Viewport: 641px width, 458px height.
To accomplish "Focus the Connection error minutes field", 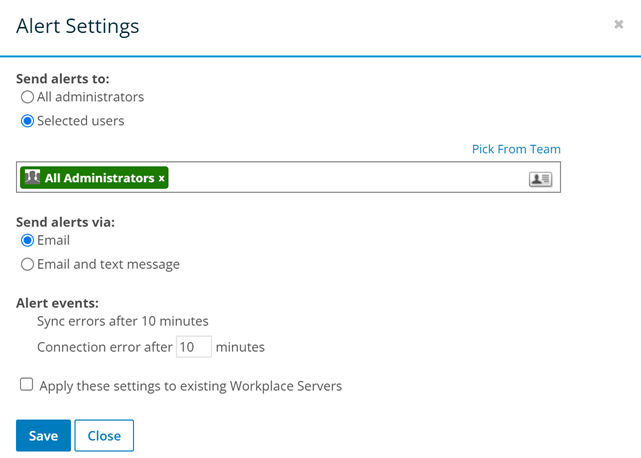I will tap(193, 347).
